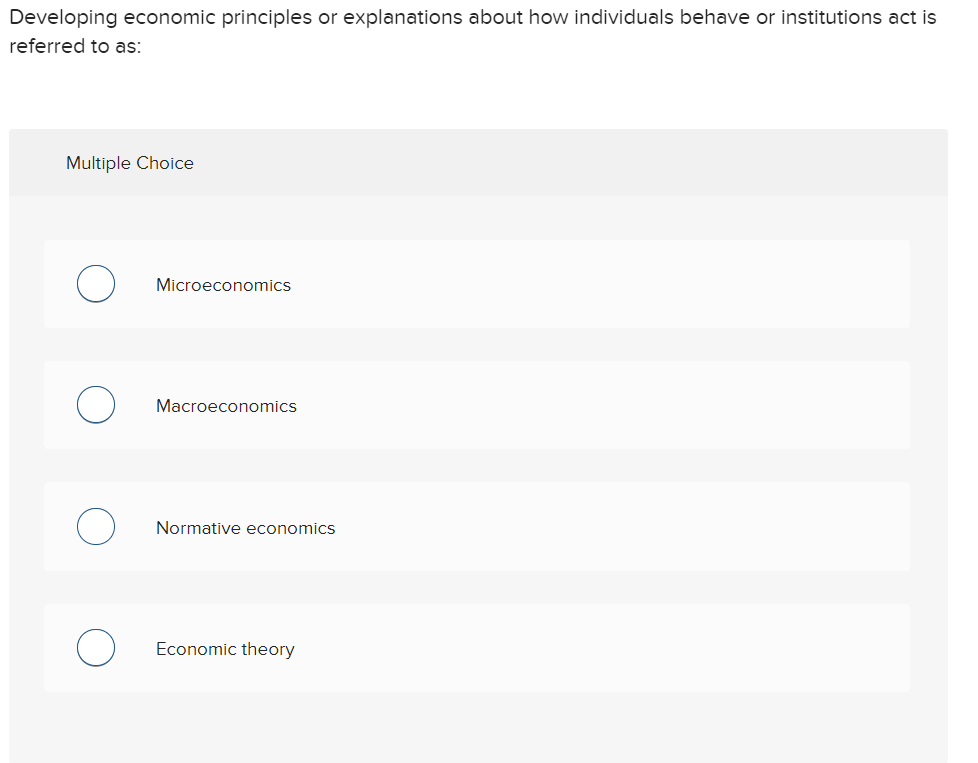Image resolution: width=978 pixels, height=763 pixels.
Task: Click the Normative economics answer text
Action: coord(245,527)
